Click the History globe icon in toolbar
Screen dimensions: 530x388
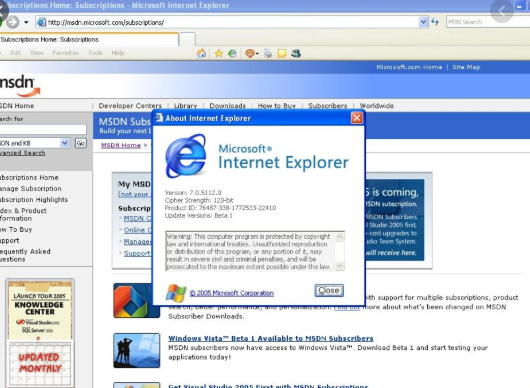pos(232,53)
